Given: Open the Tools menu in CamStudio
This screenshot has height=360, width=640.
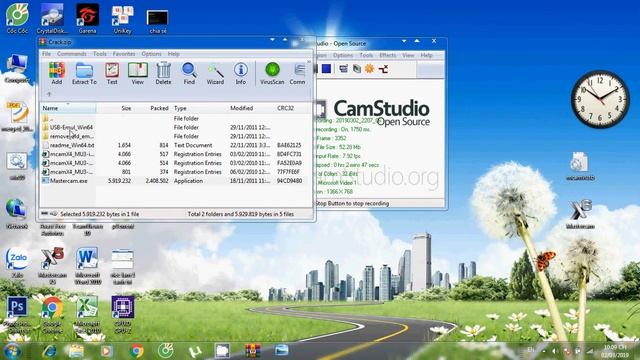Looking at the screenshot, I should (x=366, y=55).
